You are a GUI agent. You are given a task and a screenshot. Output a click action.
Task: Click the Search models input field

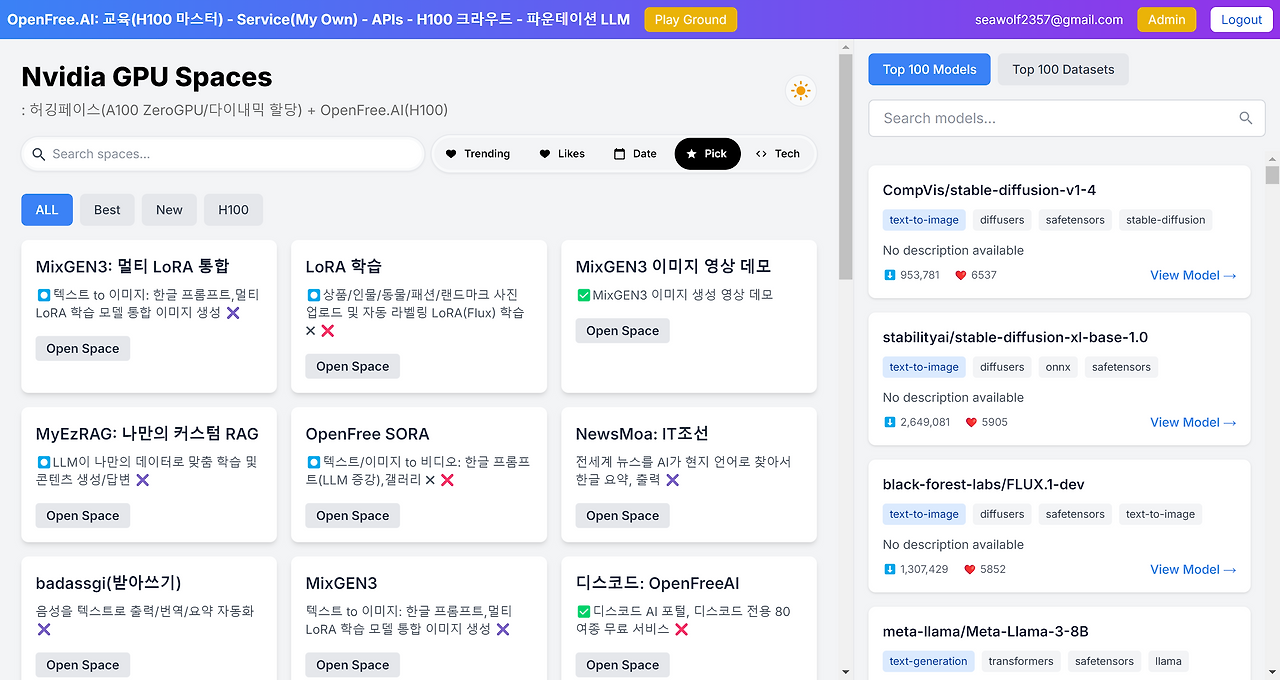pyautogui.click(x=1067, y=118)
